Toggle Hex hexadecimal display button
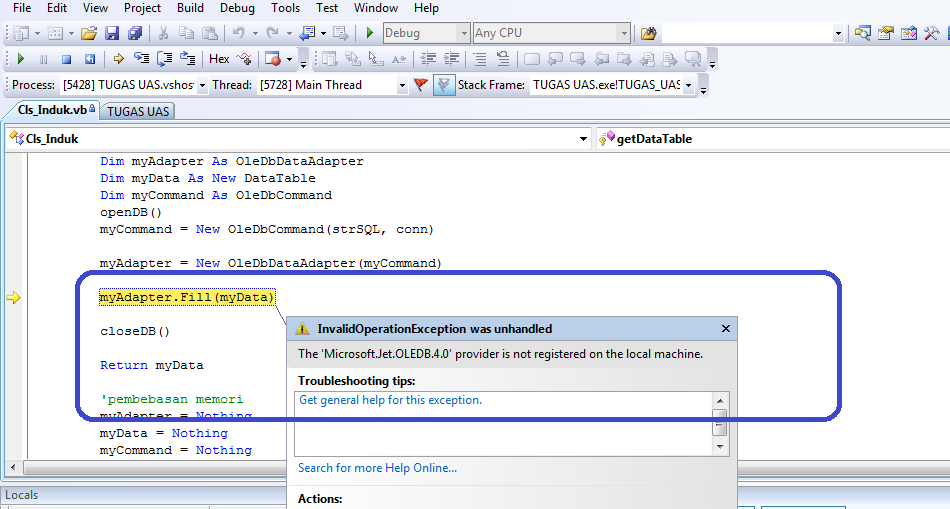The width and height of the screenshot is (950, 509). click(219, 59)
